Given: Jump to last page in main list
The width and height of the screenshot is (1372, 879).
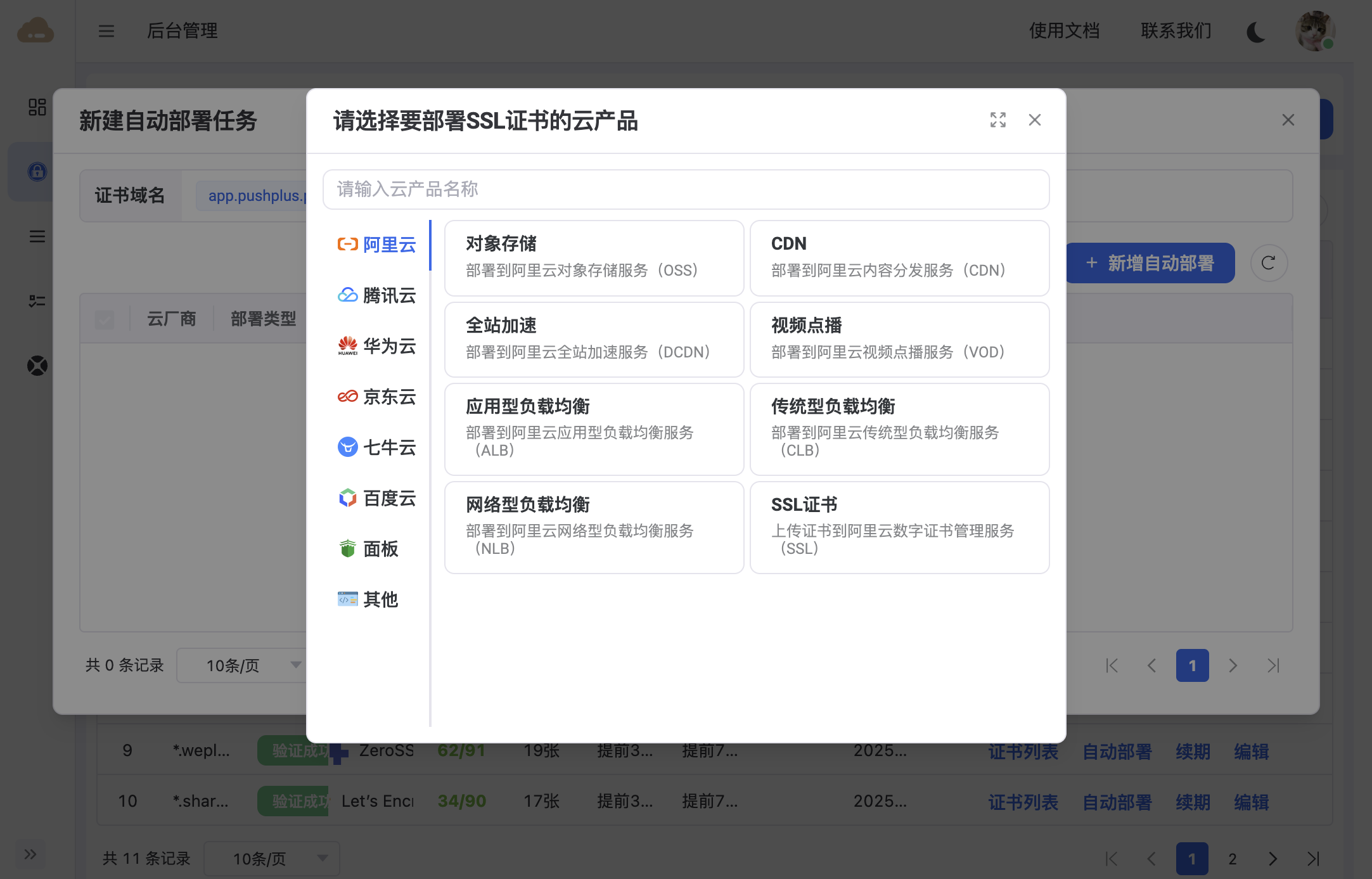Looking at the screenshot, I should point(1314,859).
